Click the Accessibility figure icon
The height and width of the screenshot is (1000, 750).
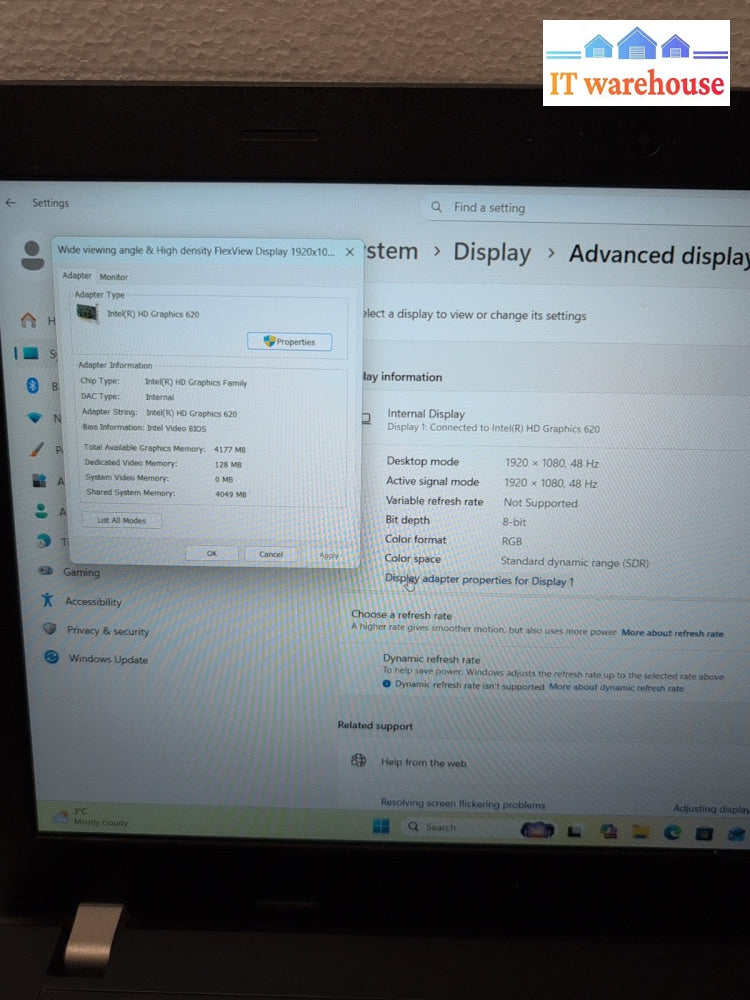(47, 599)
